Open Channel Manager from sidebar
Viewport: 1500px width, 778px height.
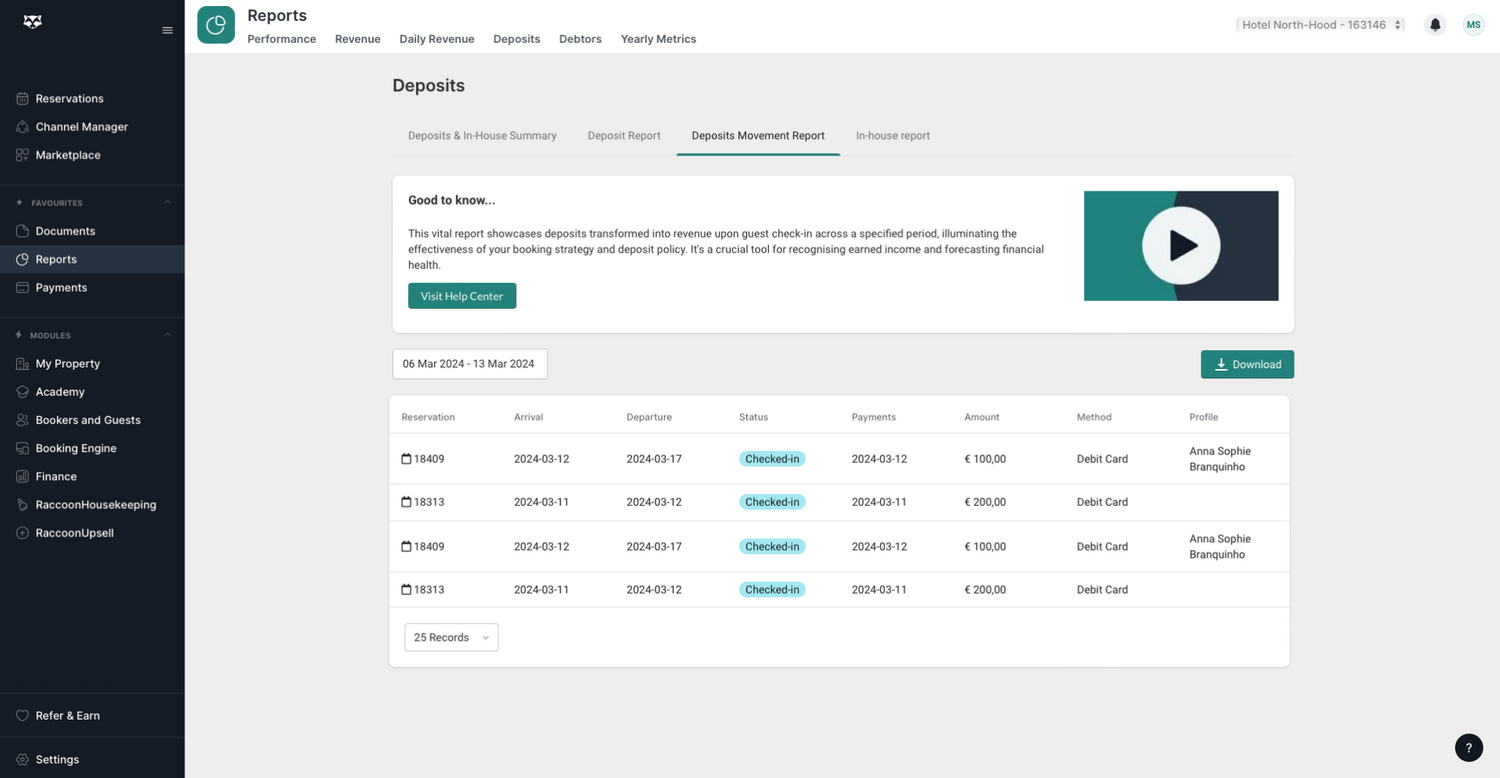click(81, 127)
